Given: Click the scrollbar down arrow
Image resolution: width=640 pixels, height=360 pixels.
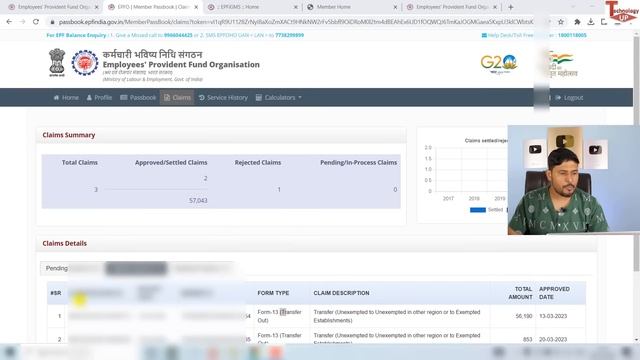Looking at the screenshot, I should pyautogui.click(x=636, y=340).
